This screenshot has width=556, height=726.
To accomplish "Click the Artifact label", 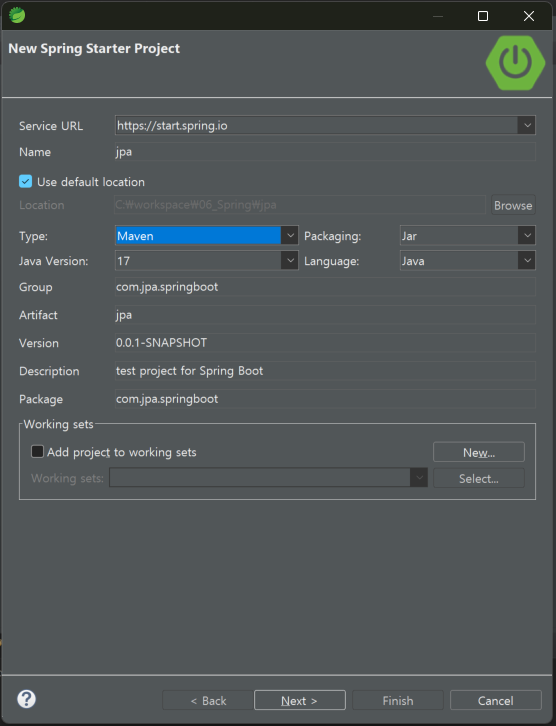I will point(38,315).
